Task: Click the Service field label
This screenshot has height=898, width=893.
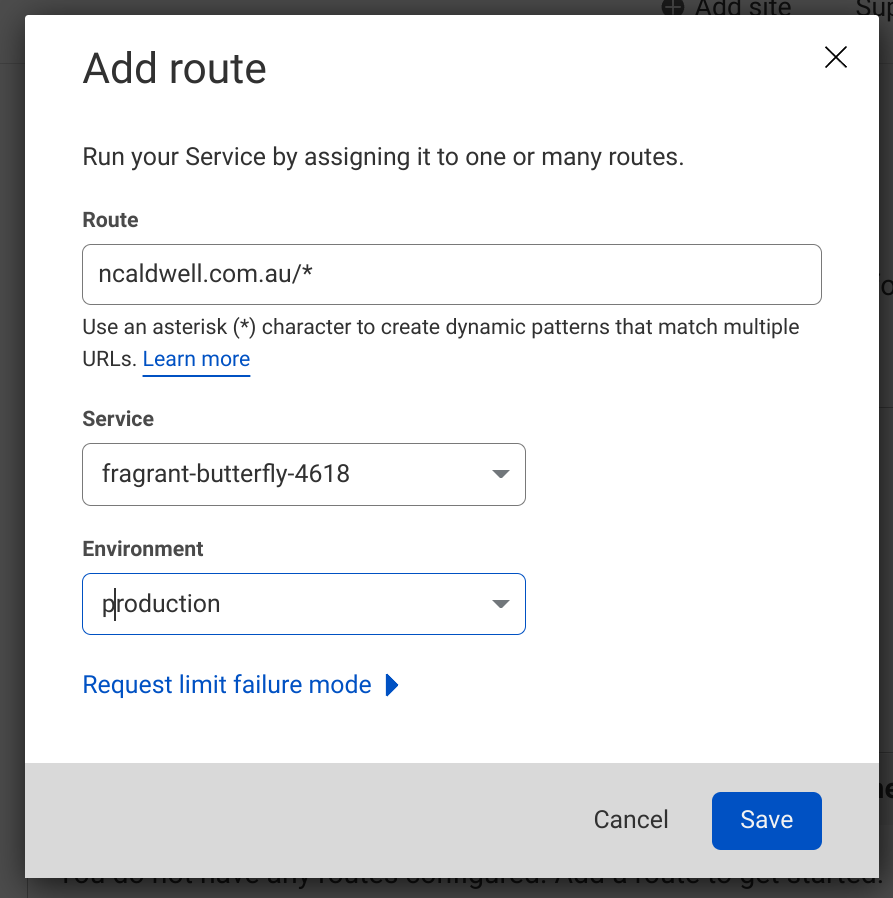Action: pyautogui.click(x=118, y=419)
